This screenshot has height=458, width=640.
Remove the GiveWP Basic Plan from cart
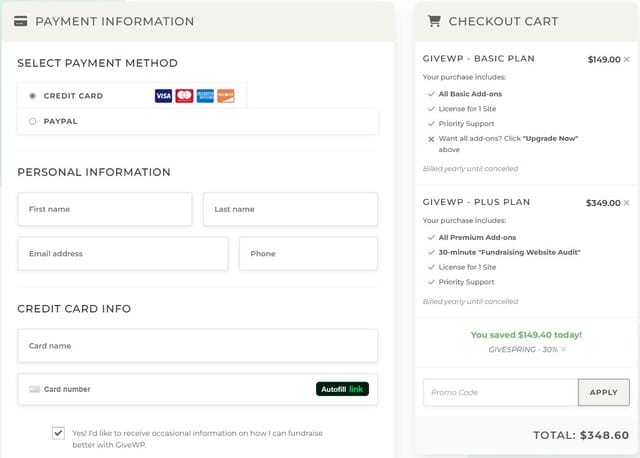(626, 60)
